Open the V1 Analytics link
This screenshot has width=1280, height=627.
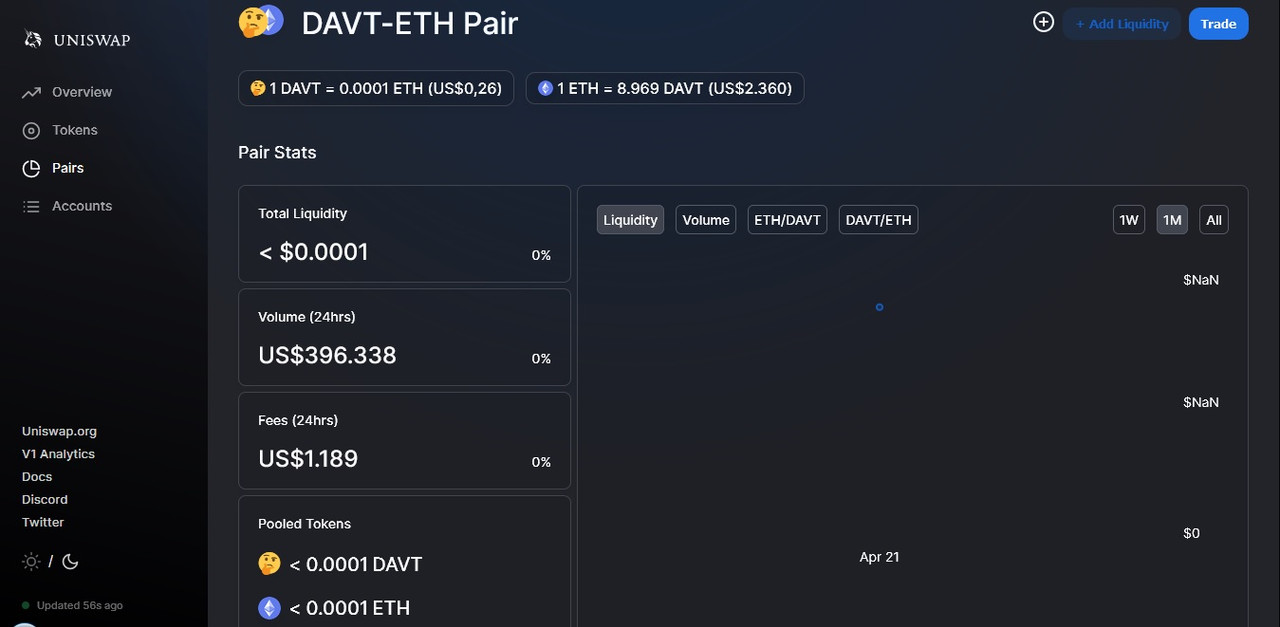(58, 454)
